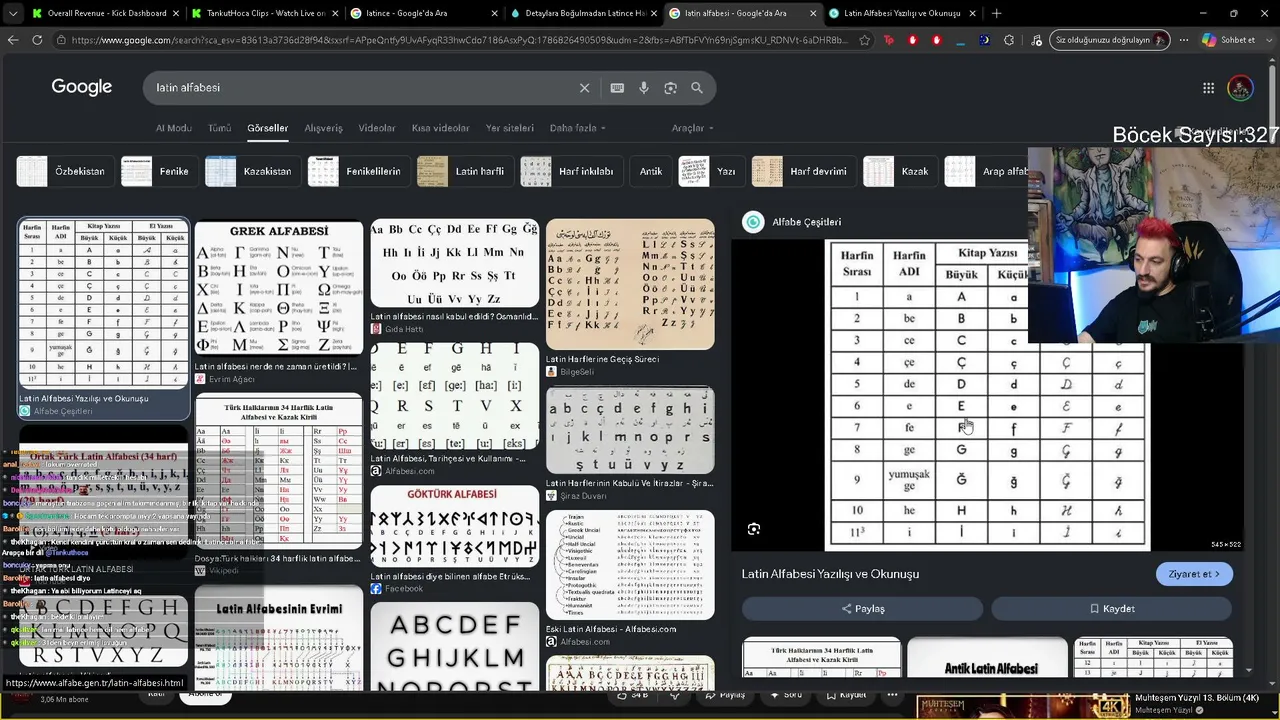This screenshot has width=1280, height=720.
Task: Filter images by 'Yazı' chip
Action: click(x=709, y=171)
